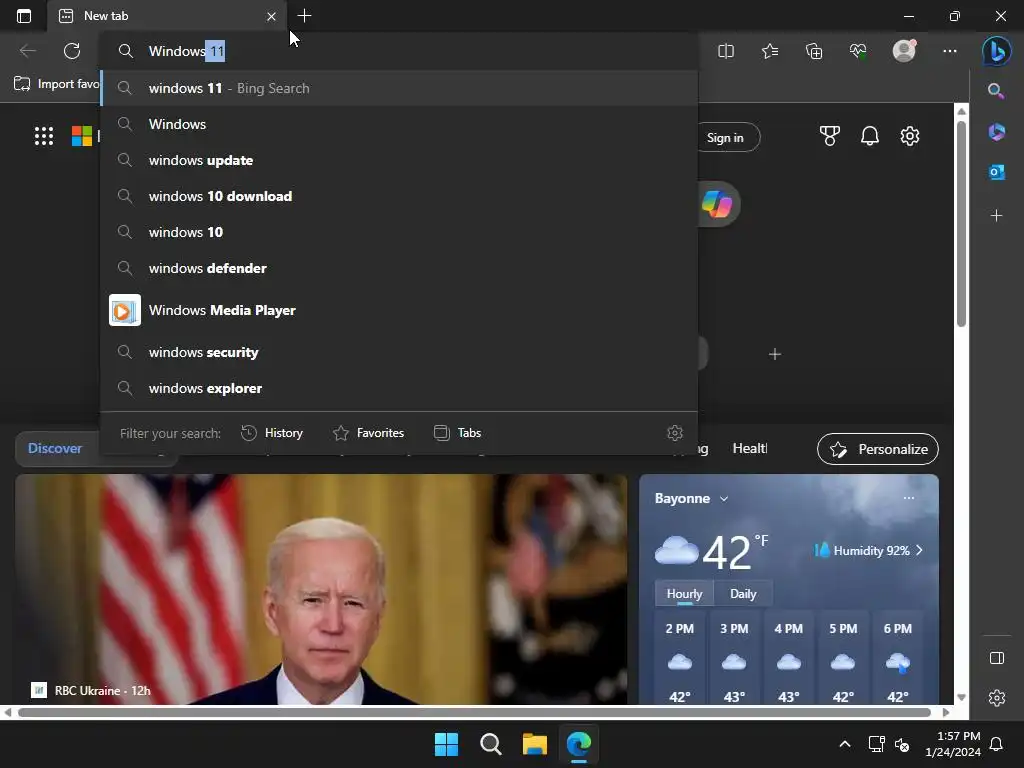Open the Split screen icon

pyautogui.click(x=726, y=51)
